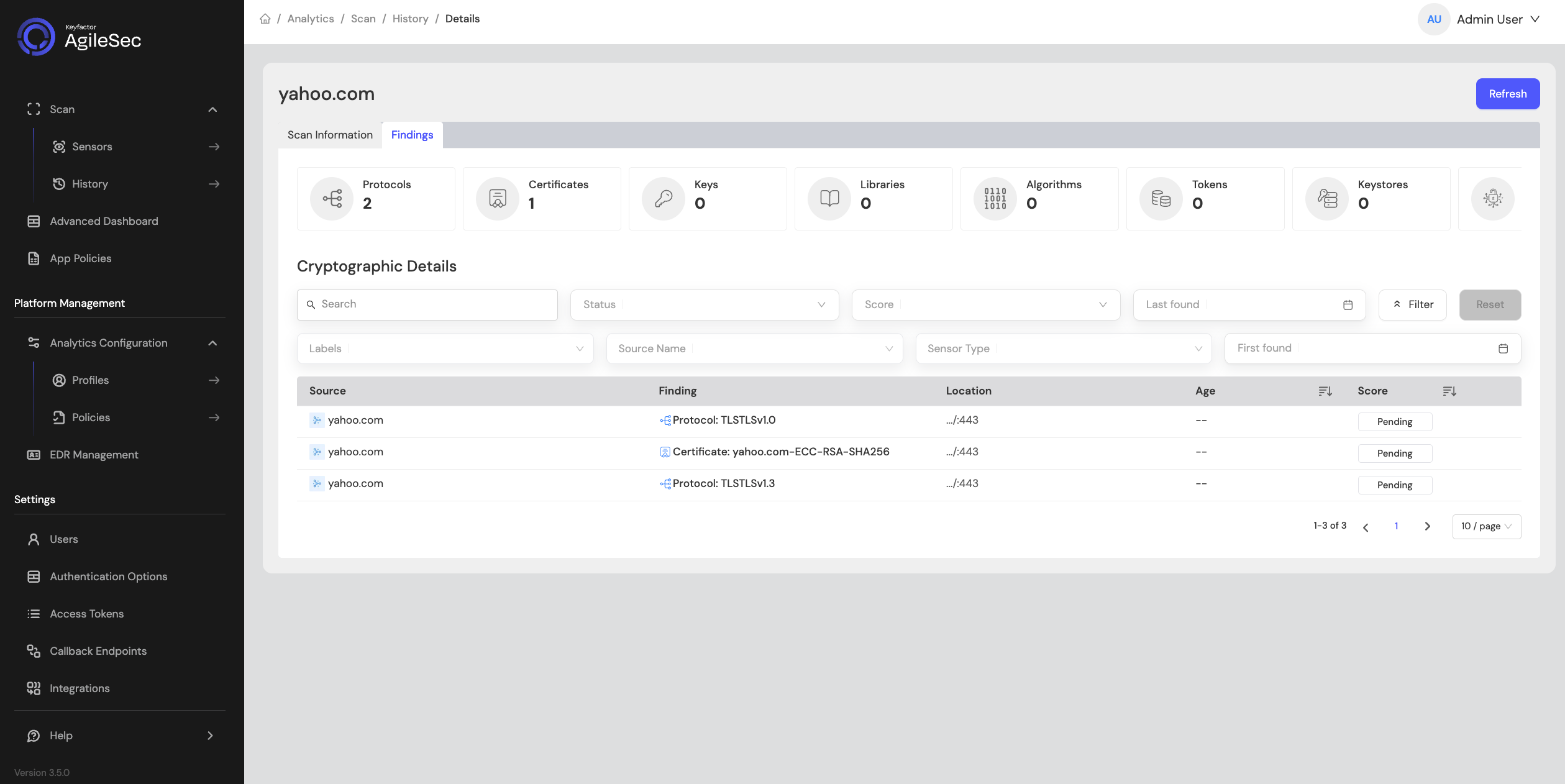Open the Source Name filter dropdown
1565x784 pixels.
pos(754,349)
